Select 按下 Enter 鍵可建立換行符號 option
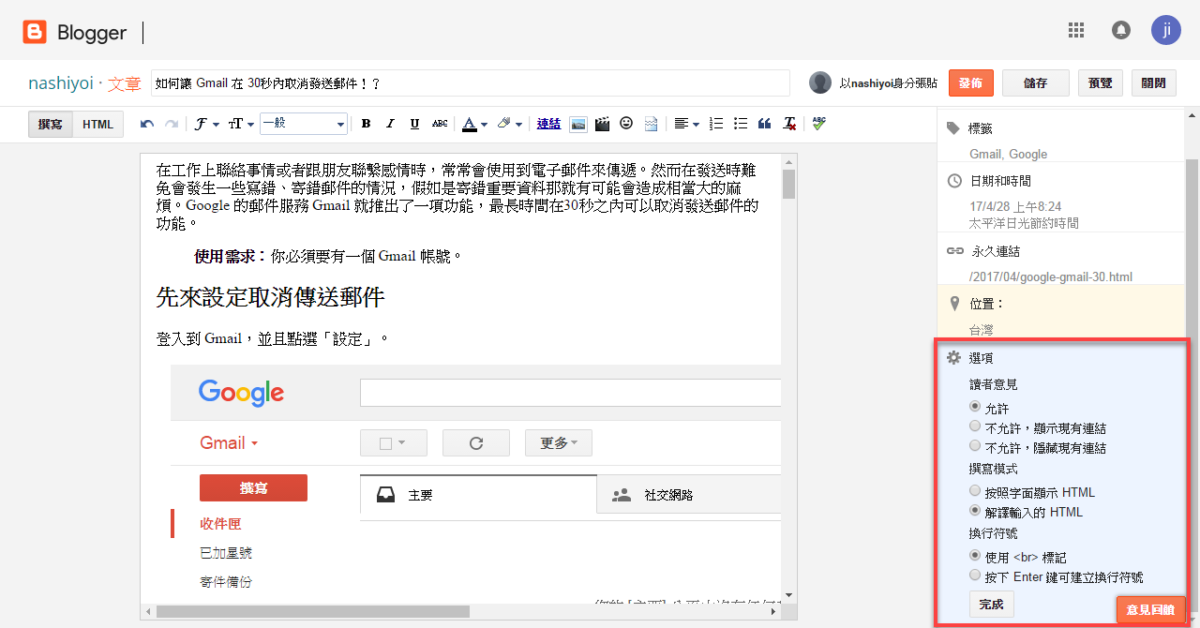1200x628 pixels. pyautogui.click(x=975, y=576)
